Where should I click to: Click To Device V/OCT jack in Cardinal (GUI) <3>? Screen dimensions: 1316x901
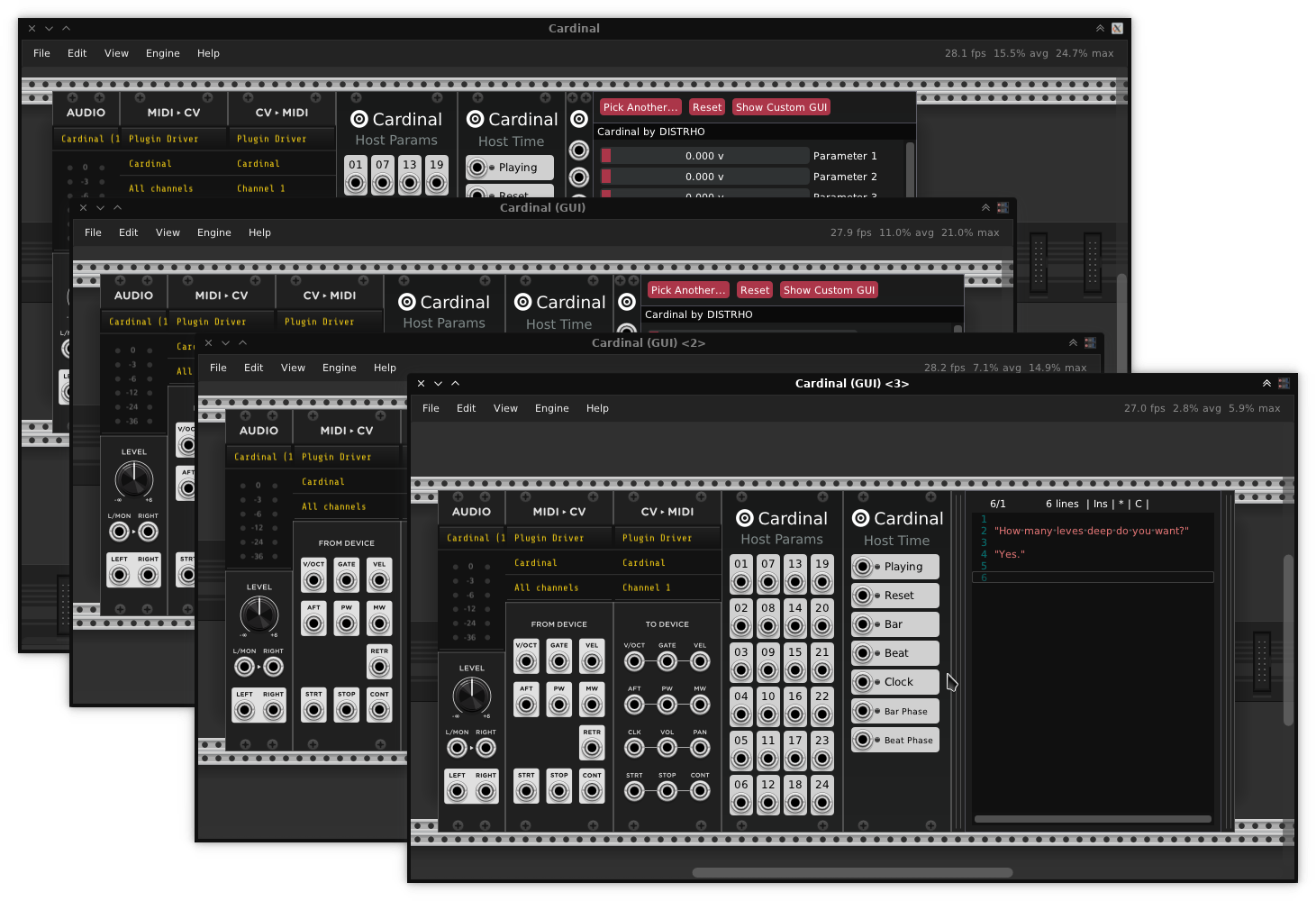click(x=635, y=661)
